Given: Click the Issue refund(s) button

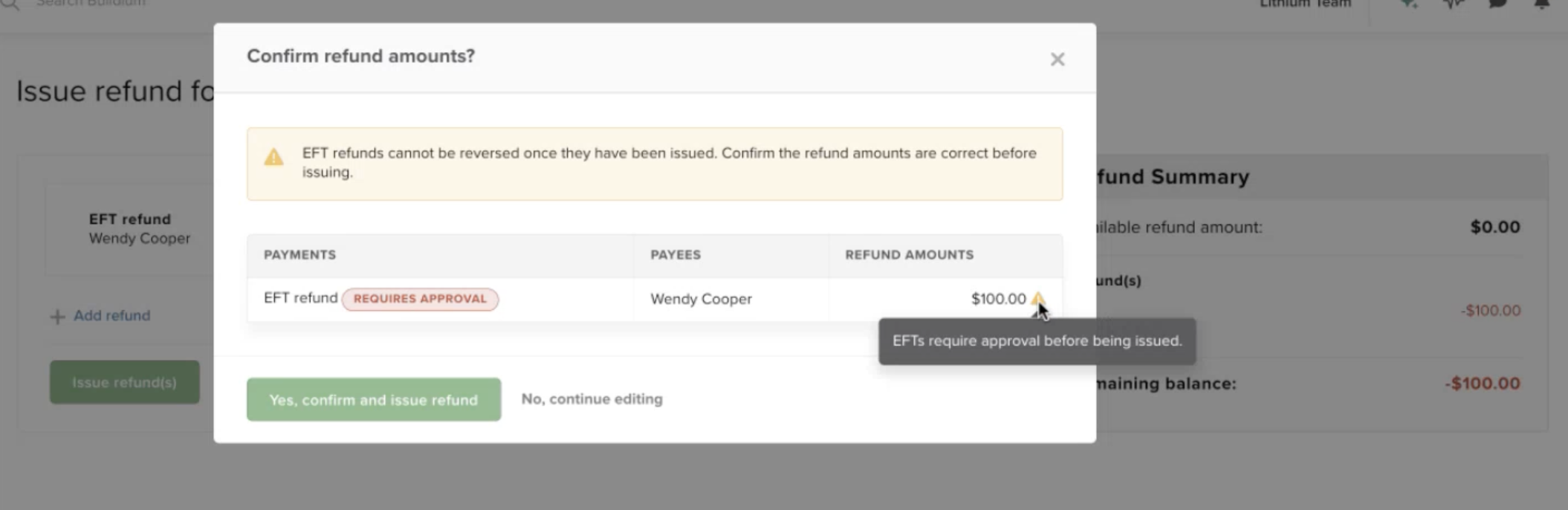Looking at the screenshot, I should (124, 382).
